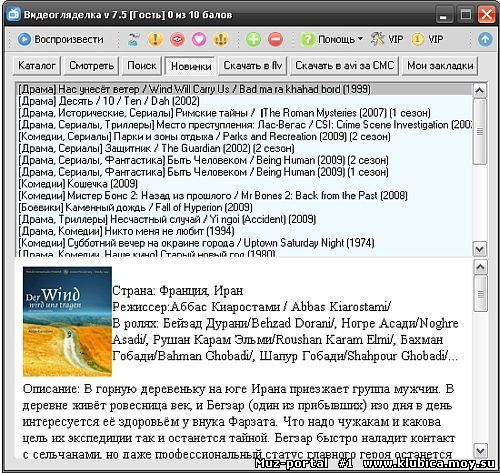Click the tools VIP settings icon

(x=387, y=39)
